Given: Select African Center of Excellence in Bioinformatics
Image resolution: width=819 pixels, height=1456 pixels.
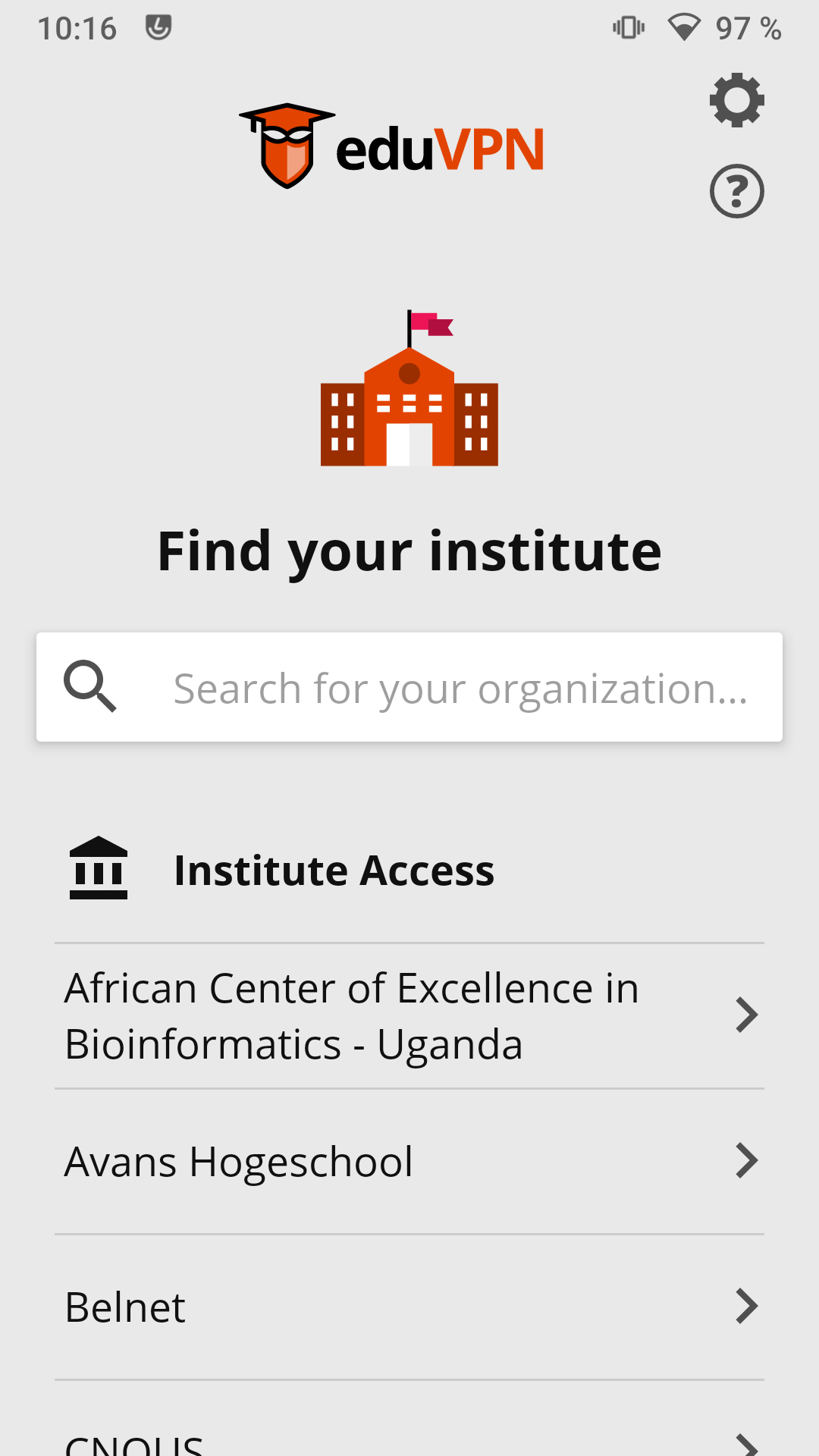Looking at the screenshot, I should click(352, 1016).
